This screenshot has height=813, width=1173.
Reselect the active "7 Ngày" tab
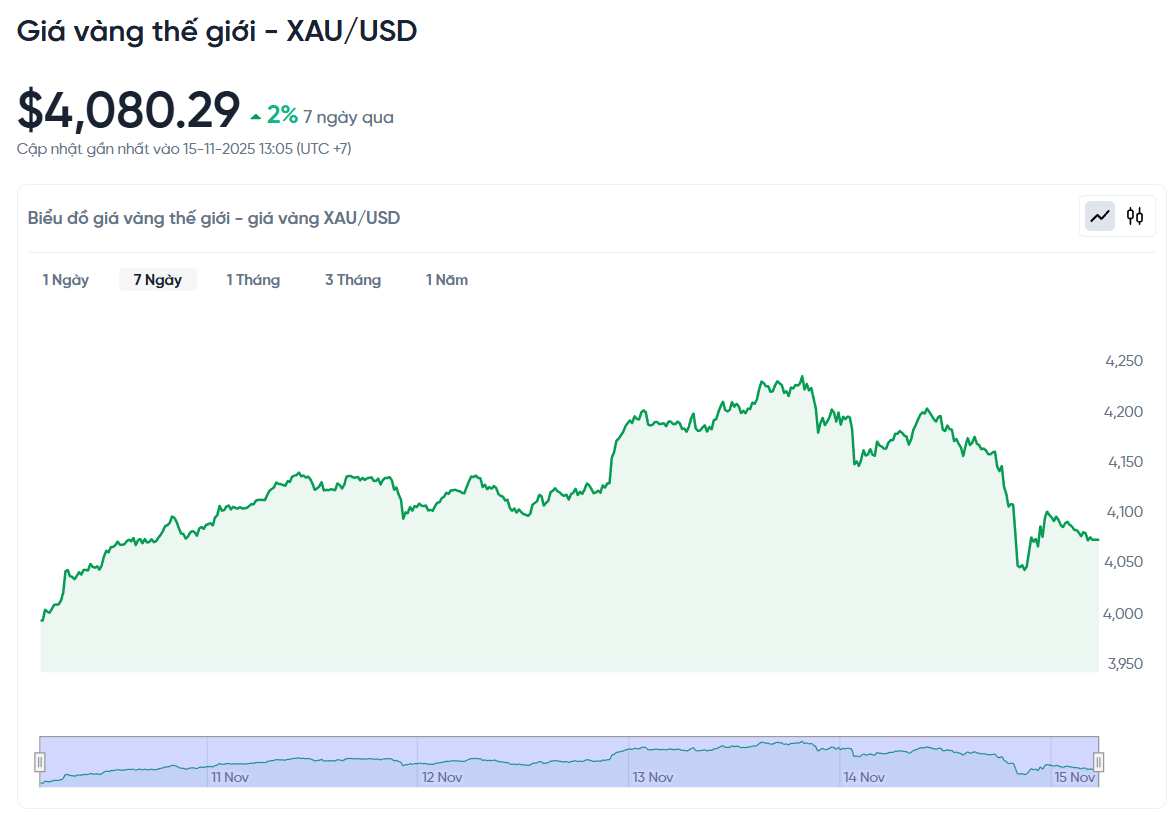click(x=157, y=280)
